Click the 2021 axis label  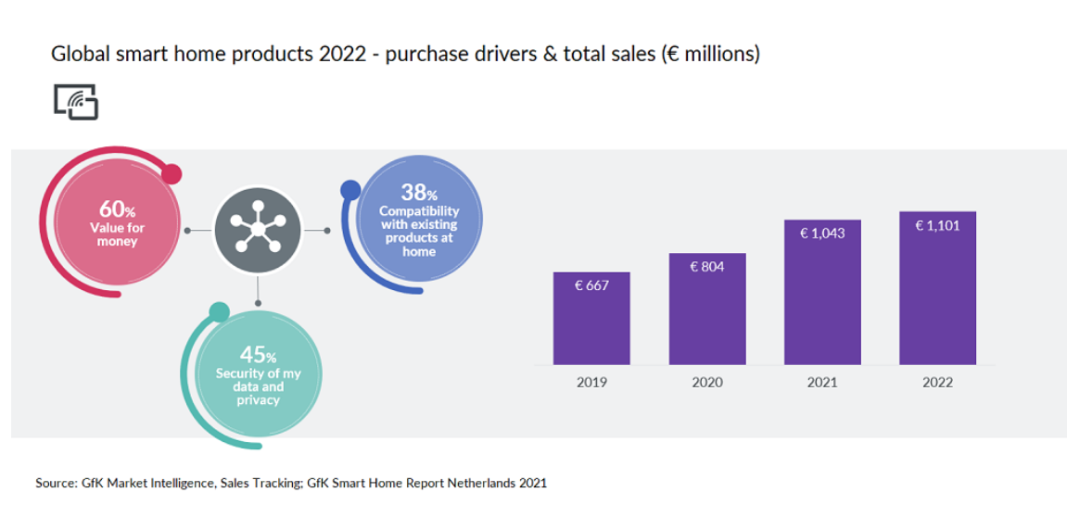click(823, 382)
